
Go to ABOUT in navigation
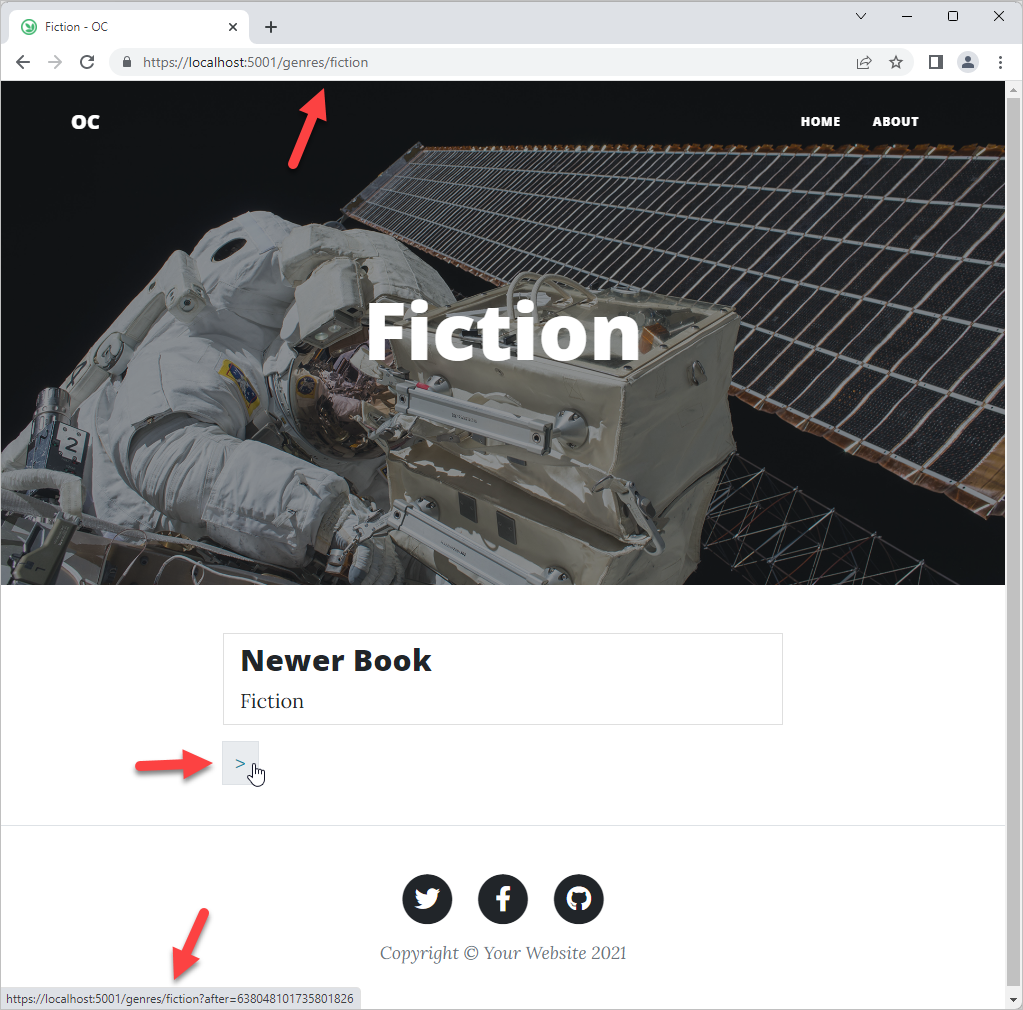point(895,121)
